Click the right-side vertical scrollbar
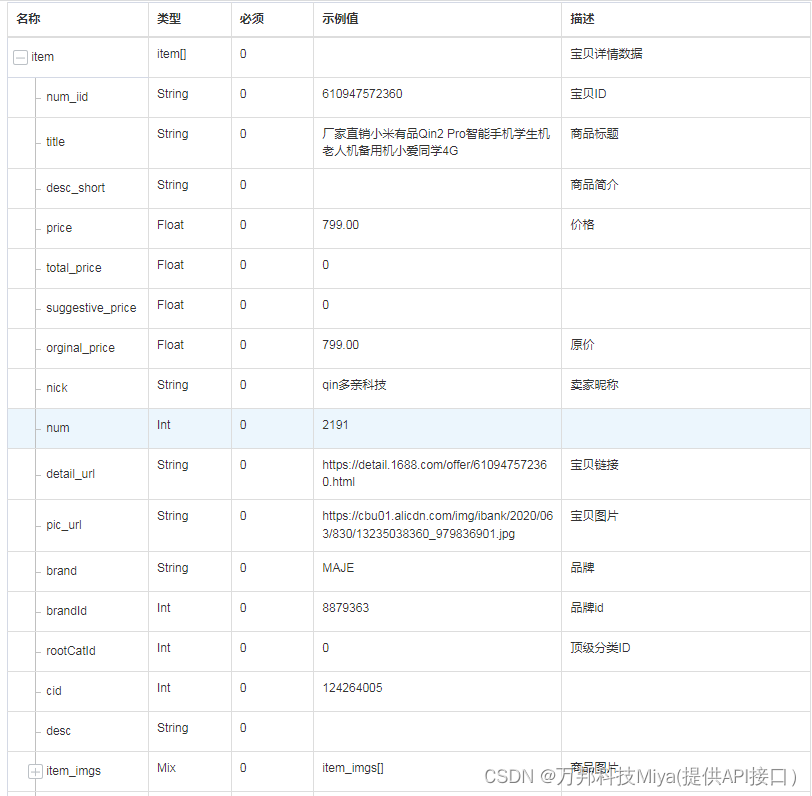Viewport: 812px width, 796px height. pos(807,400)
